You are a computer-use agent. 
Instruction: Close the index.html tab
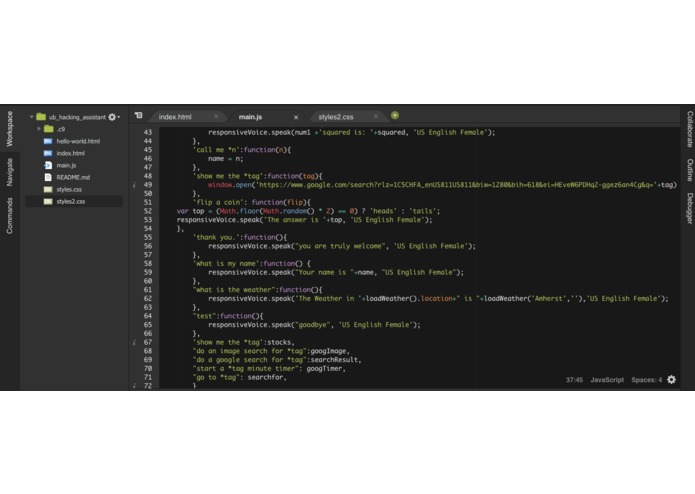(x=216, y=117)
